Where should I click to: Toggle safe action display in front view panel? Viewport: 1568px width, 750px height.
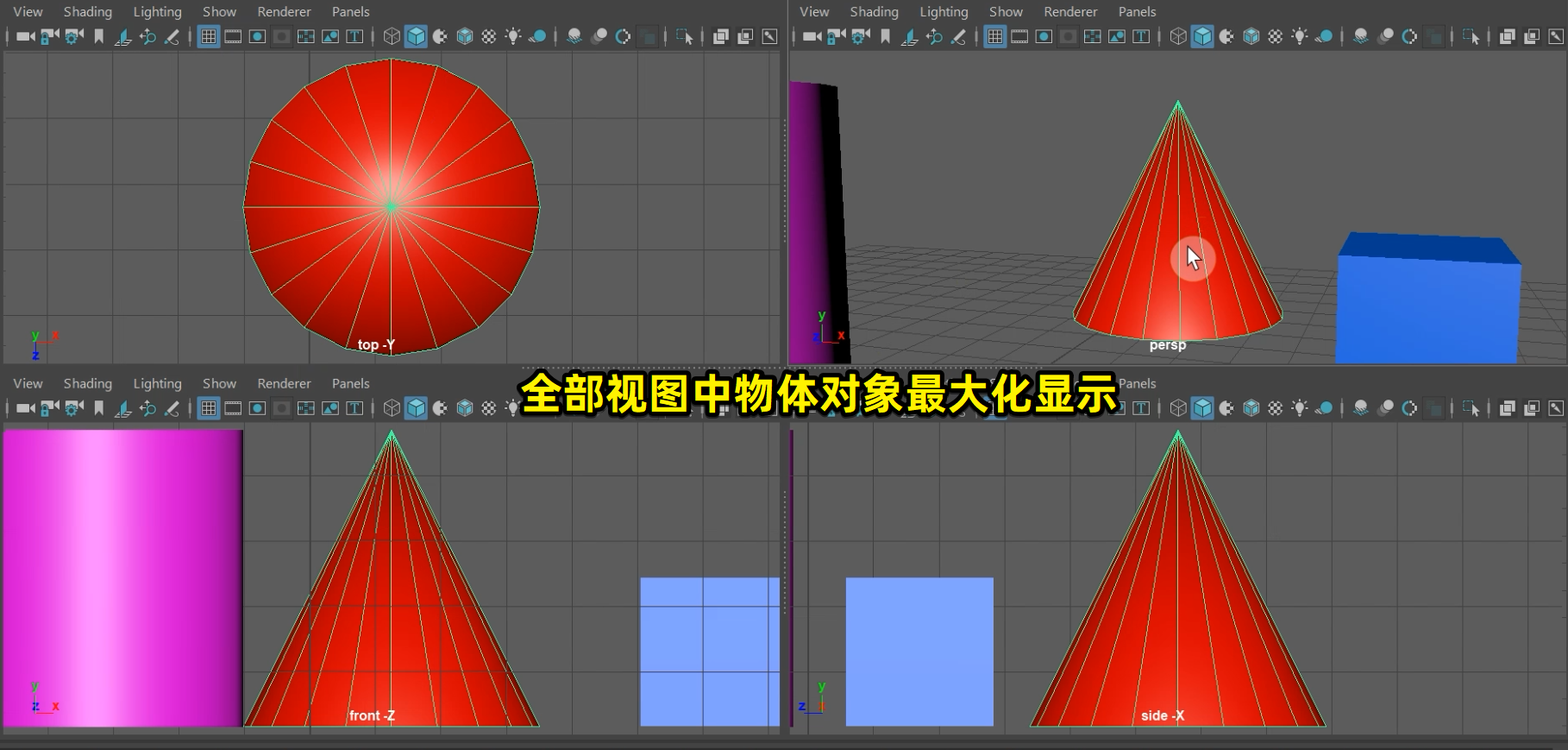(x=330, y=408)
